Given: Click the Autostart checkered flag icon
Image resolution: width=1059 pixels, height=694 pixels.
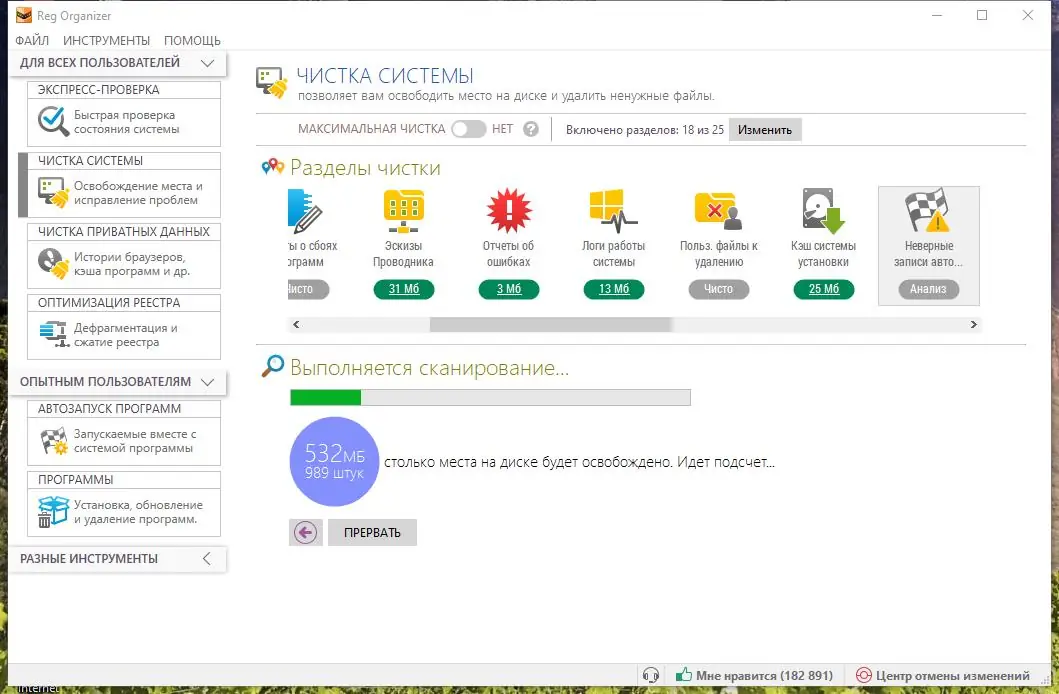Looking at the screenshot, I should tap(54, 441).
